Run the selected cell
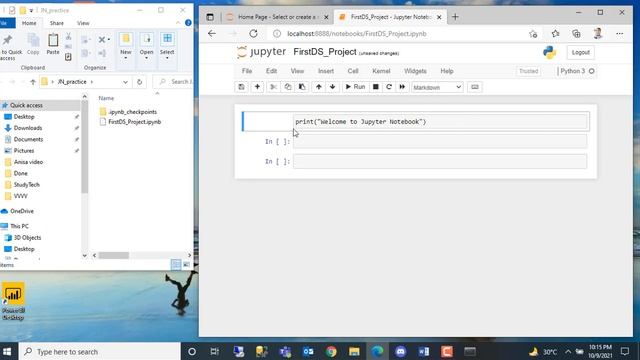Image resolution: width=640 pixels, height=360 pixels. (355, 87)
